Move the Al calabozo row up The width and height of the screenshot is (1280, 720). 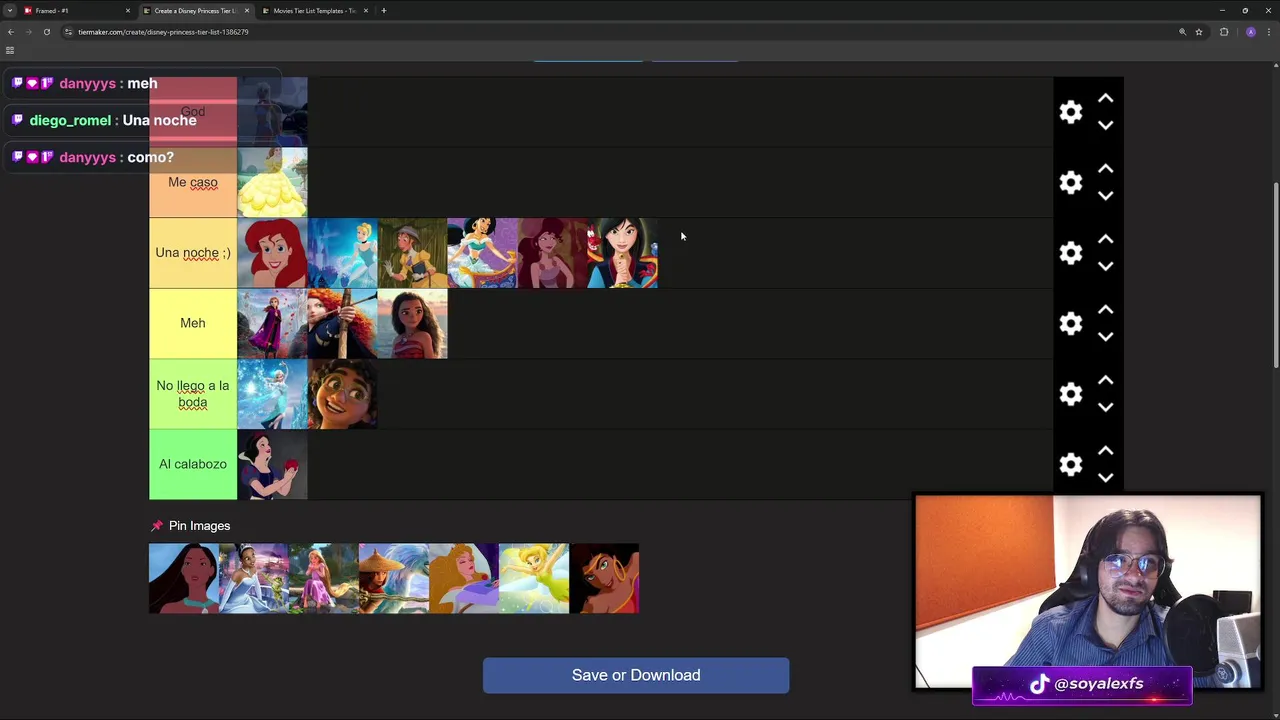(x=1105, y=451)
